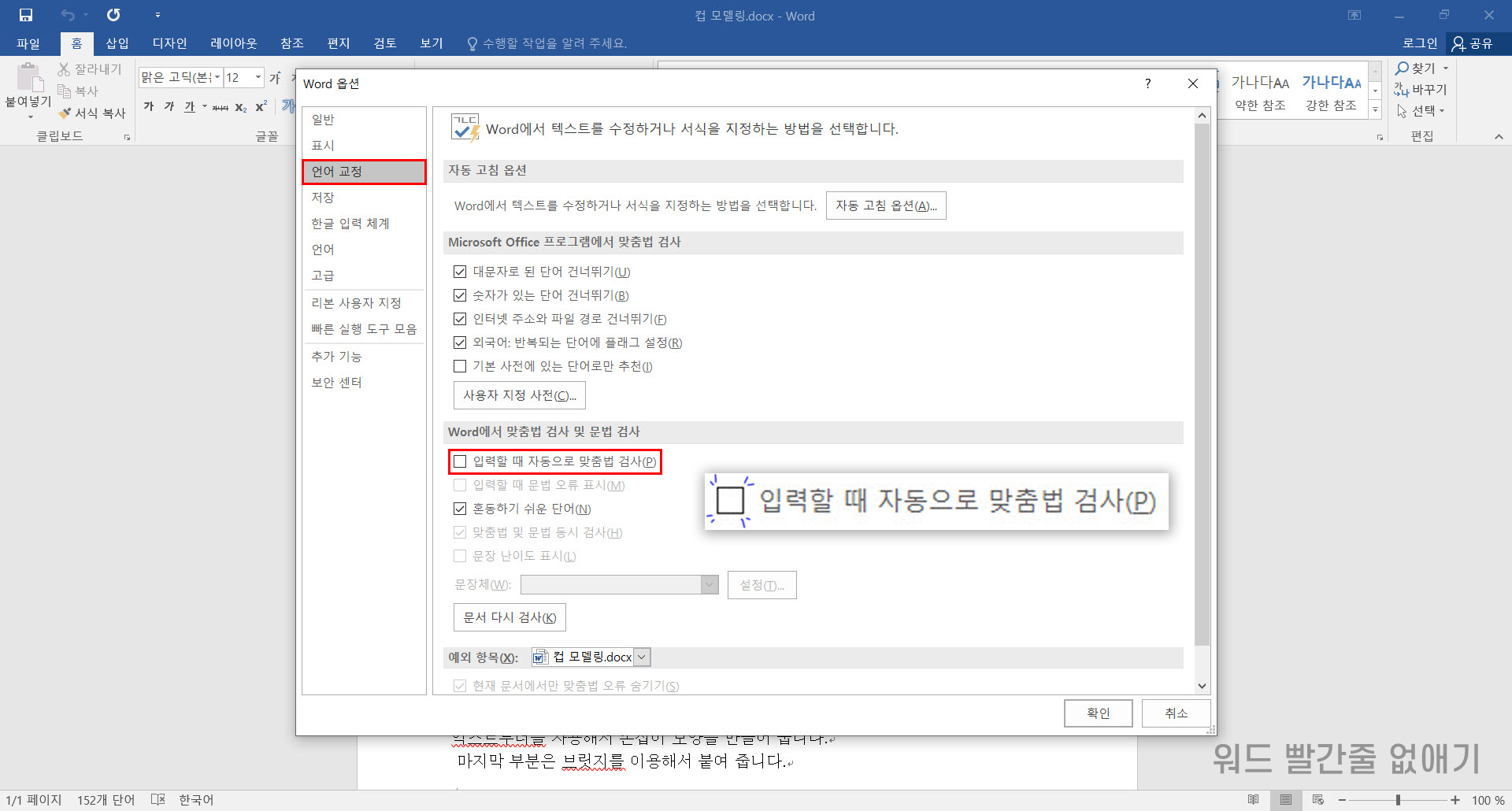Open the clipboard pane launcher

click(x=127, y=138)
